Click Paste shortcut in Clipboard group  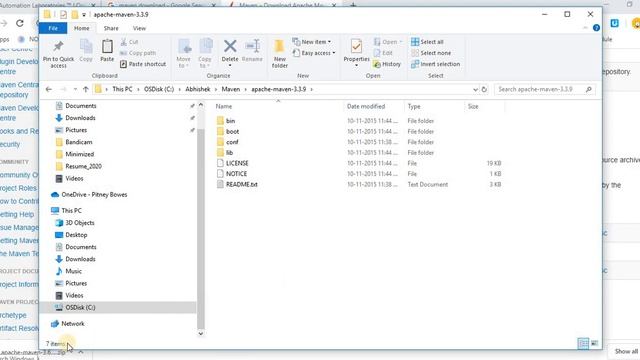point(143,64)
